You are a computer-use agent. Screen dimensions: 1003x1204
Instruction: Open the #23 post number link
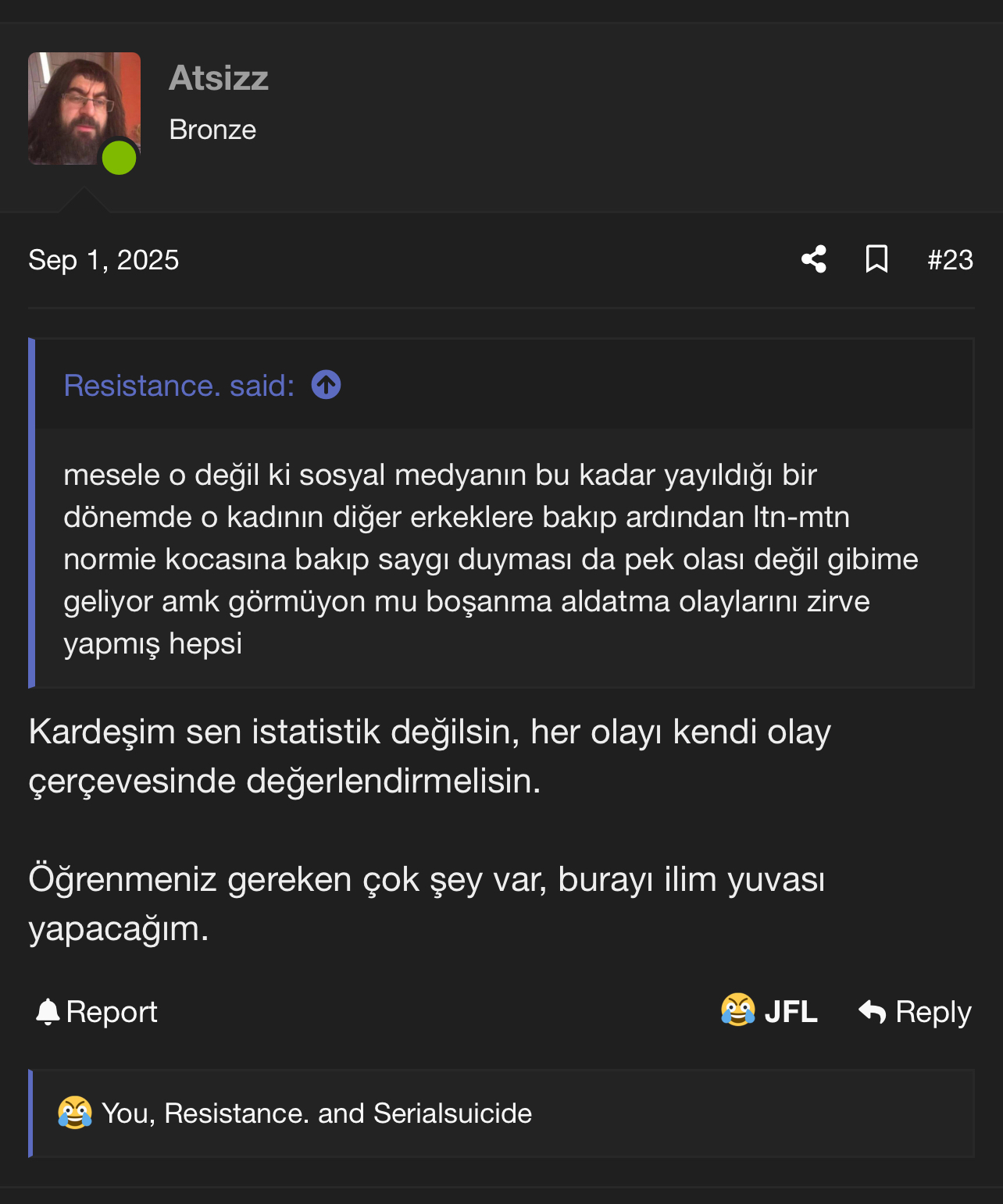pos(950,260)
